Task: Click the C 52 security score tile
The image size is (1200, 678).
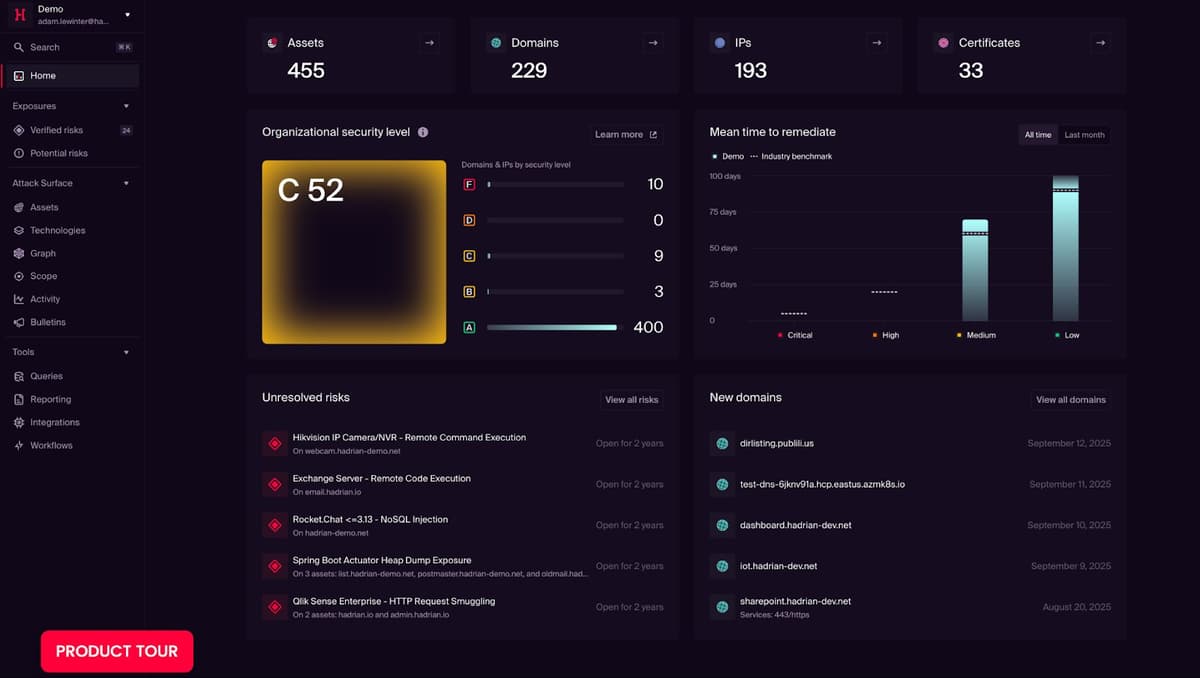Action: (354, 252)
